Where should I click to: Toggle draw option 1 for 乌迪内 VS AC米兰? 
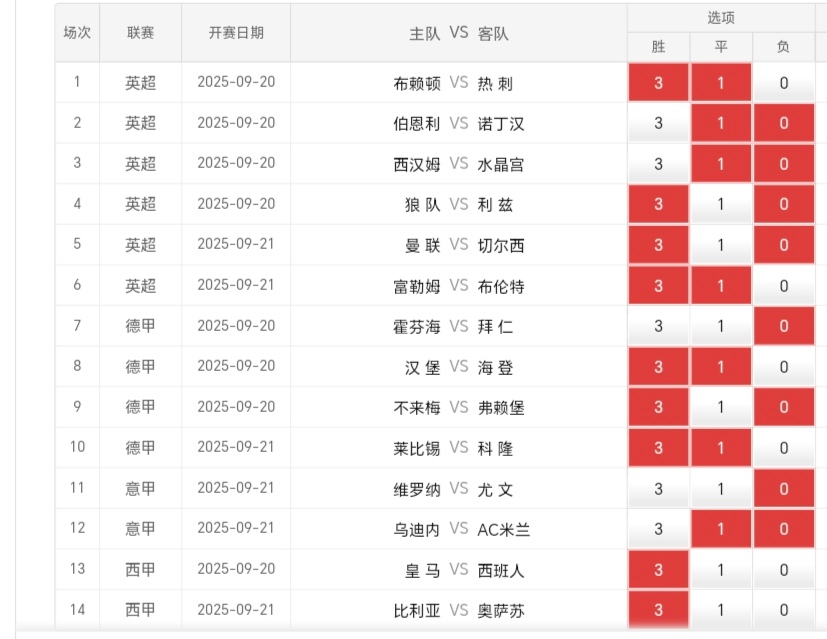(x=721, y=529)
